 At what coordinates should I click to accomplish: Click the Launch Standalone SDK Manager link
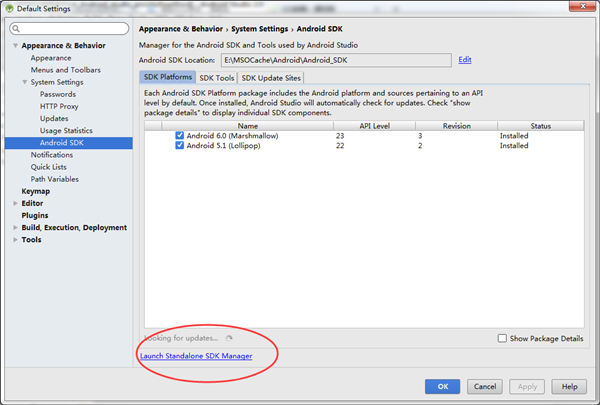(x=196, y=356)
